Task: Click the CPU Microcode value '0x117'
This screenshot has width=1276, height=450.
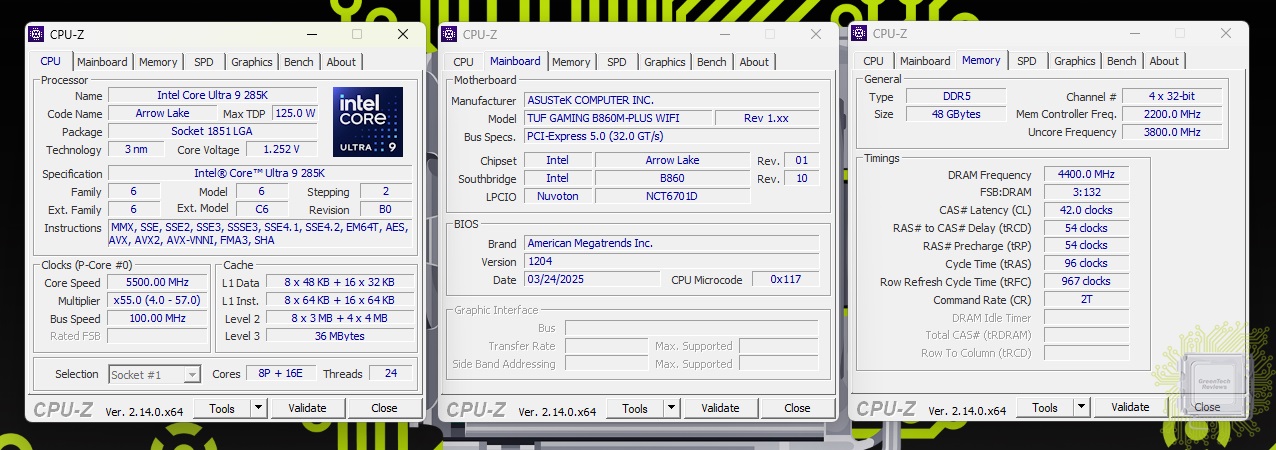Action: 786,279
